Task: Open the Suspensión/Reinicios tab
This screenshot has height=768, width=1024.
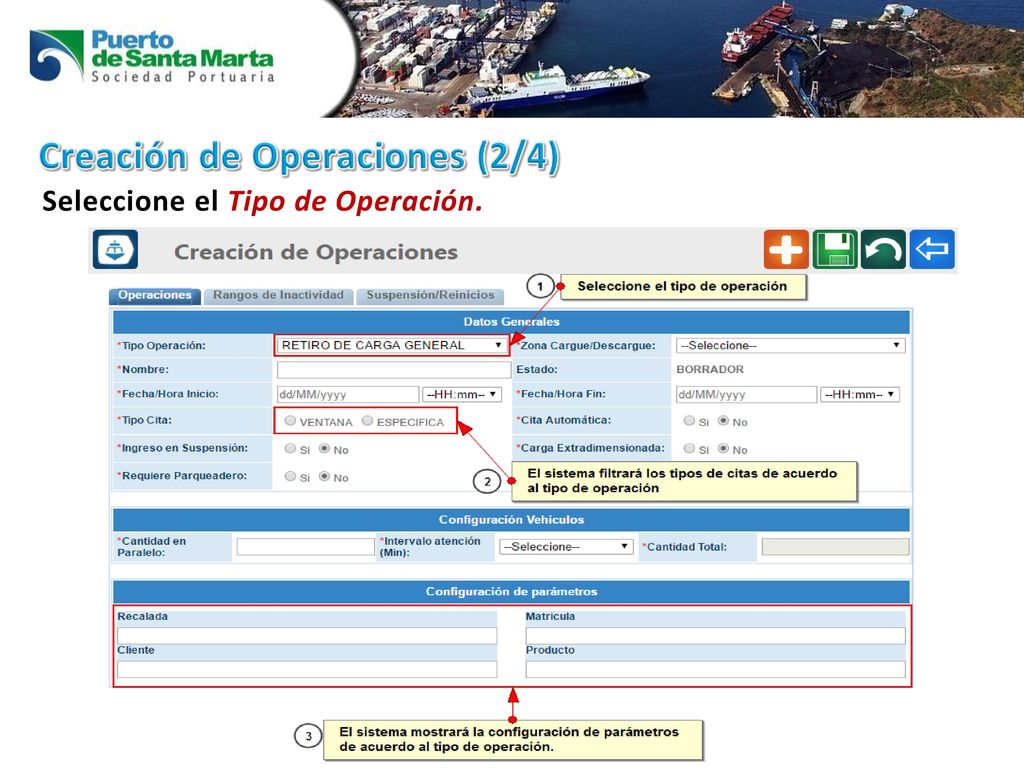Action: point(430,296)
